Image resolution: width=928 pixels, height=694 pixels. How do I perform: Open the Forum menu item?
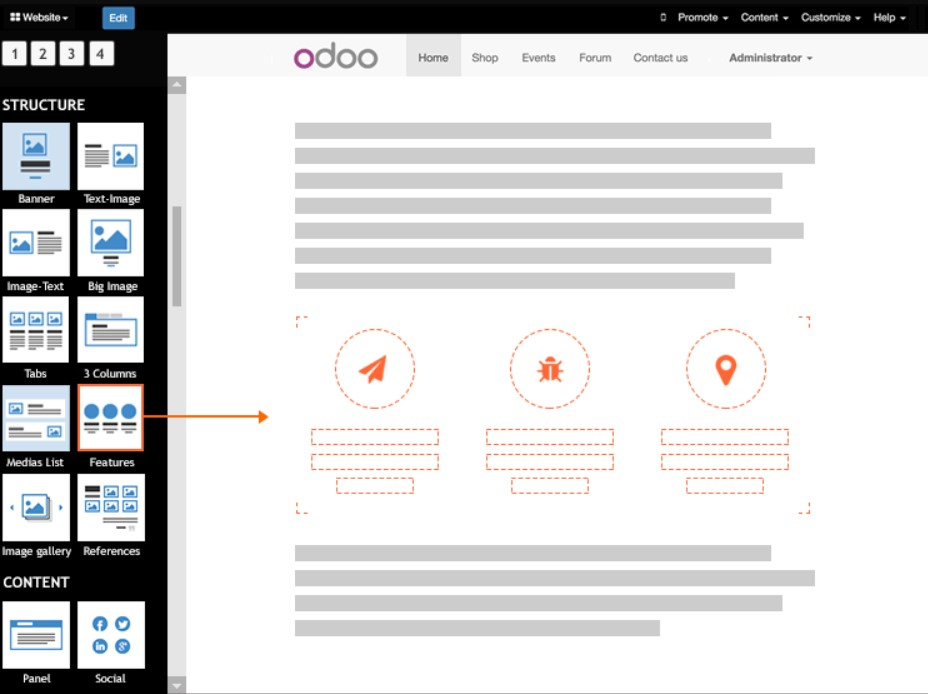[x=595, y=58]
